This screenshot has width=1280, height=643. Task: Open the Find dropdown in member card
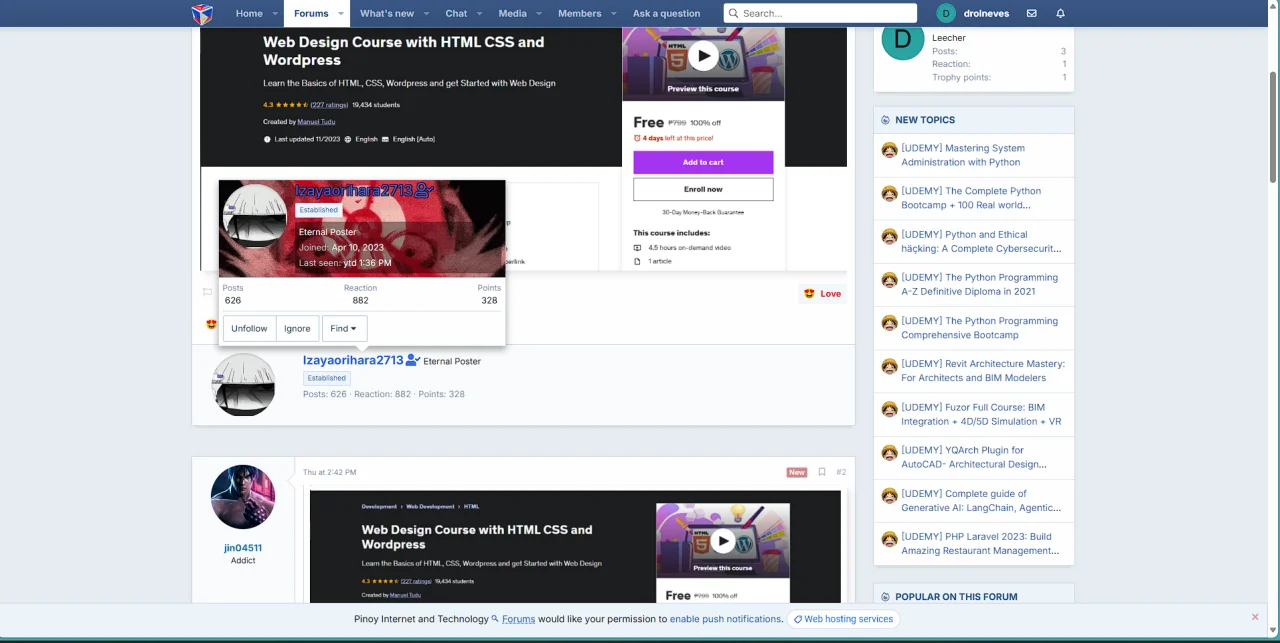[x=344, y=328]
